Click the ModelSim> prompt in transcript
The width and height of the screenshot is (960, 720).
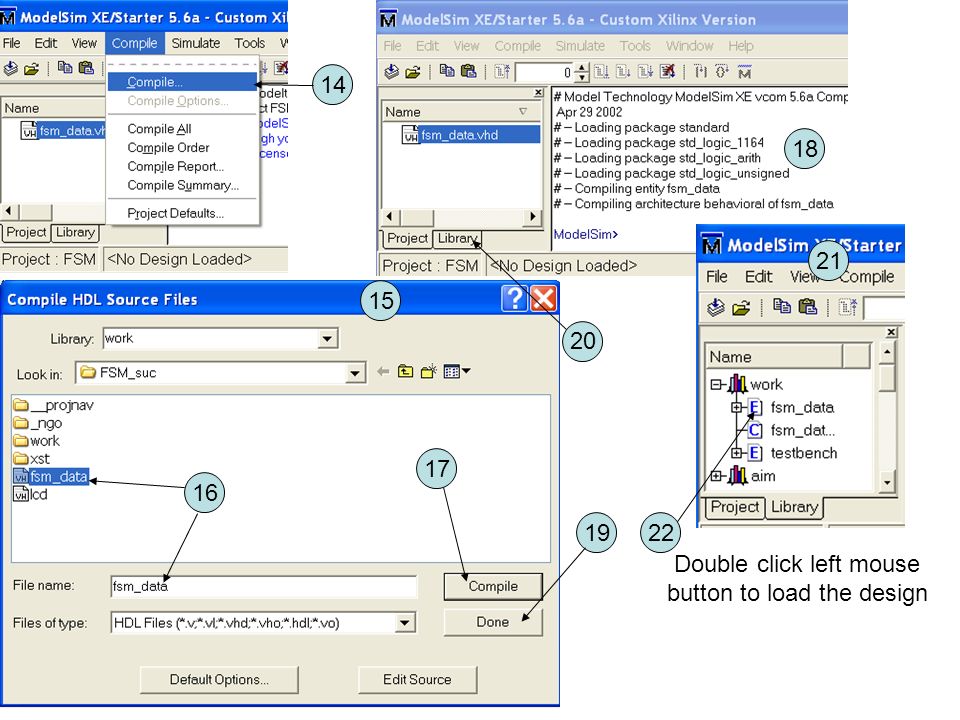[585, 234]
